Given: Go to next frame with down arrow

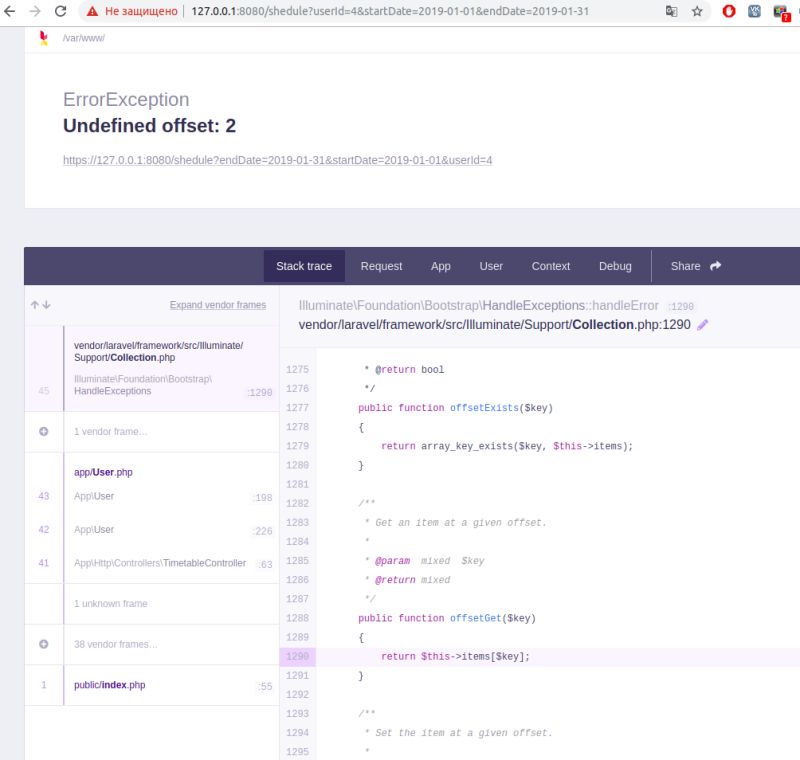Looking at the screenshot, I should pos(46,305).
